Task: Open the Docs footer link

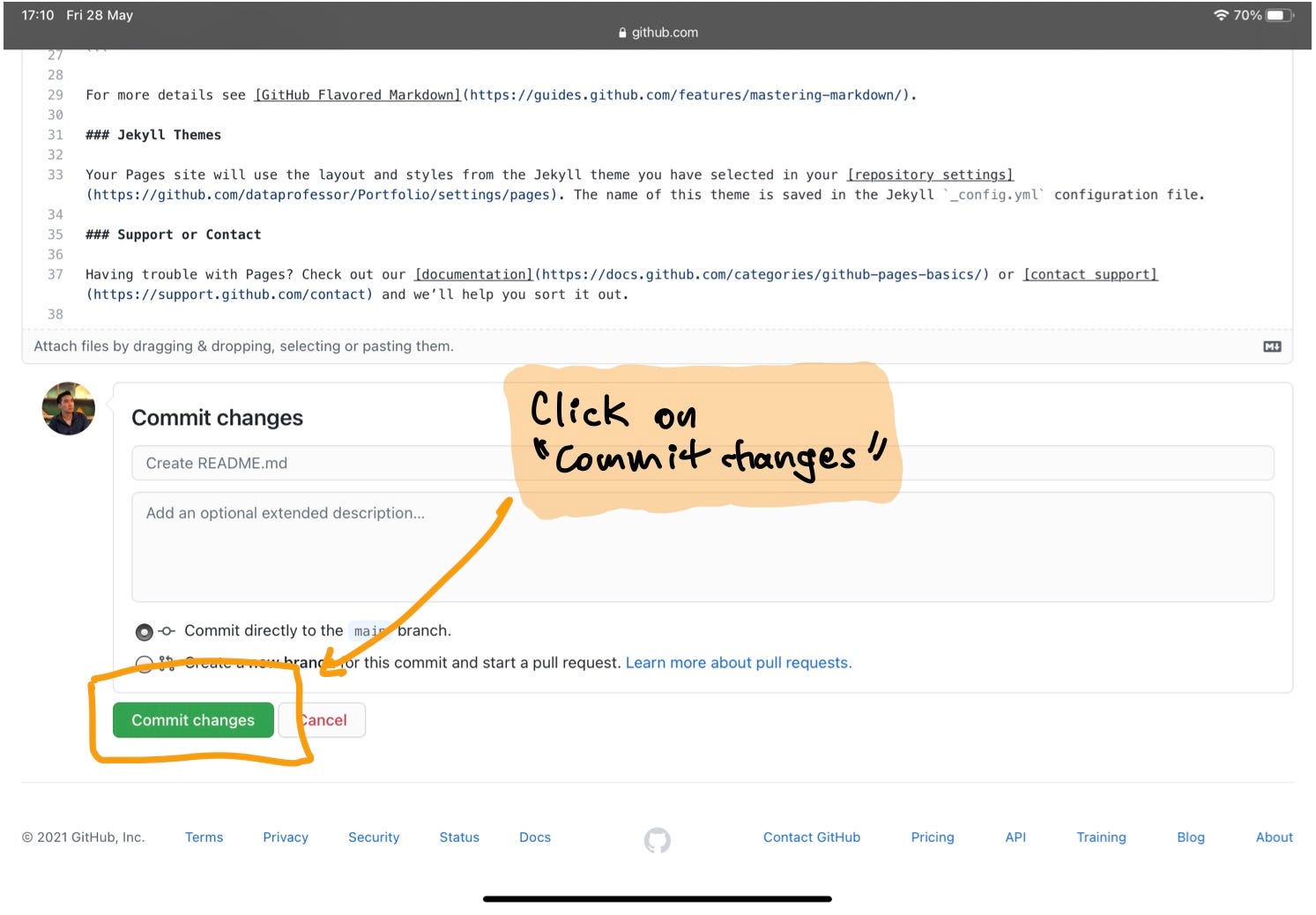Action: (x=535, y=837)
